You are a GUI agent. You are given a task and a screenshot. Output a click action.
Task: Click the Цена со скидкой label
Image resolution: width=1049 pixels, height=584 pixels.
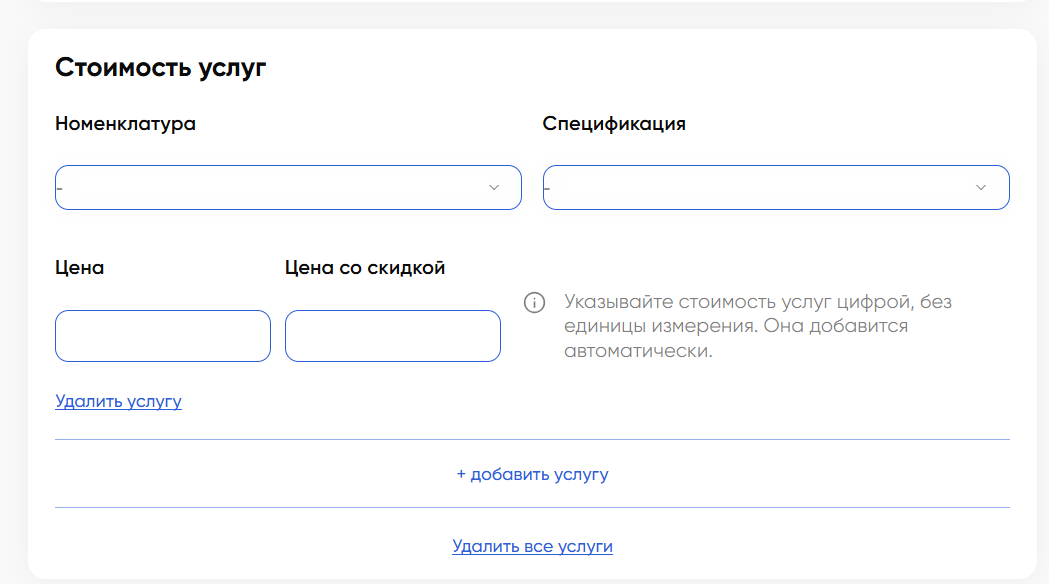pos(365,268)
